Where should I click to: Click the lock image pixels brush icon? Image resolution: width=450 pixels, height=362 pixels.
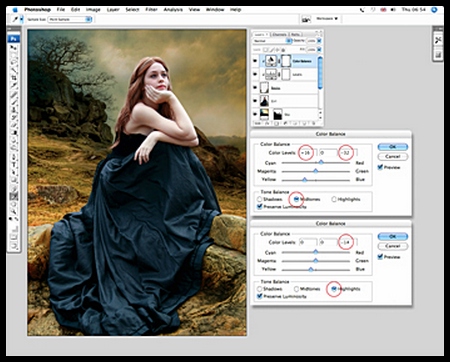pos(271,50)
